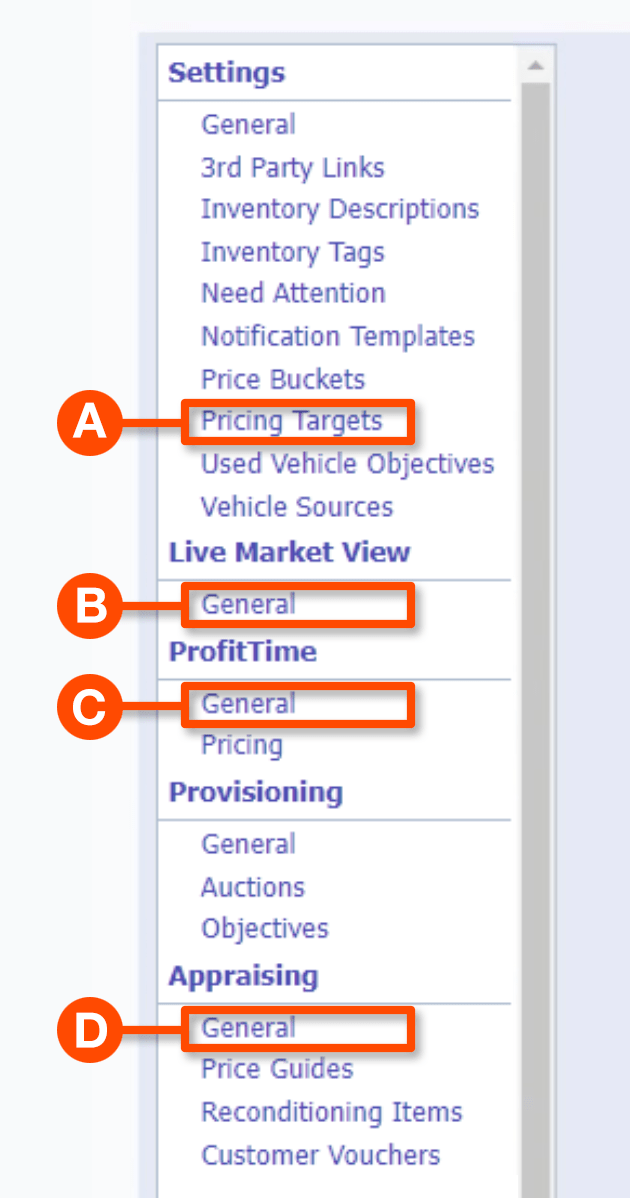Click the scrollbar up arrow
The height and width of the screenshot is (1198, 630).
pos(535,66)
